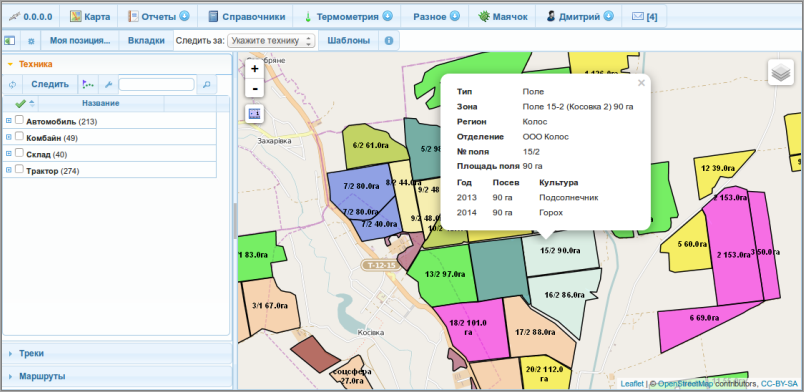
Task: Expand the Треки panel
Action: [117, 353]
